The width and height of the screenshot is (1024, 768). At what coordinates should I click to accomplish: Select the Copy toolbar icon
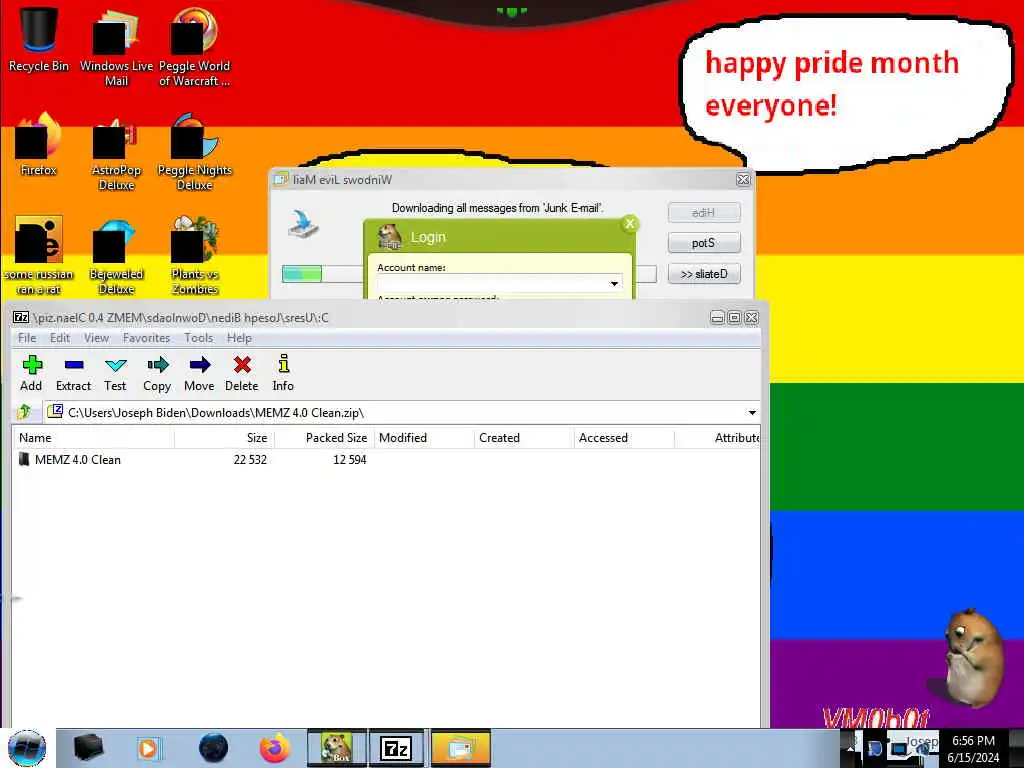click(x=157, y=373)
